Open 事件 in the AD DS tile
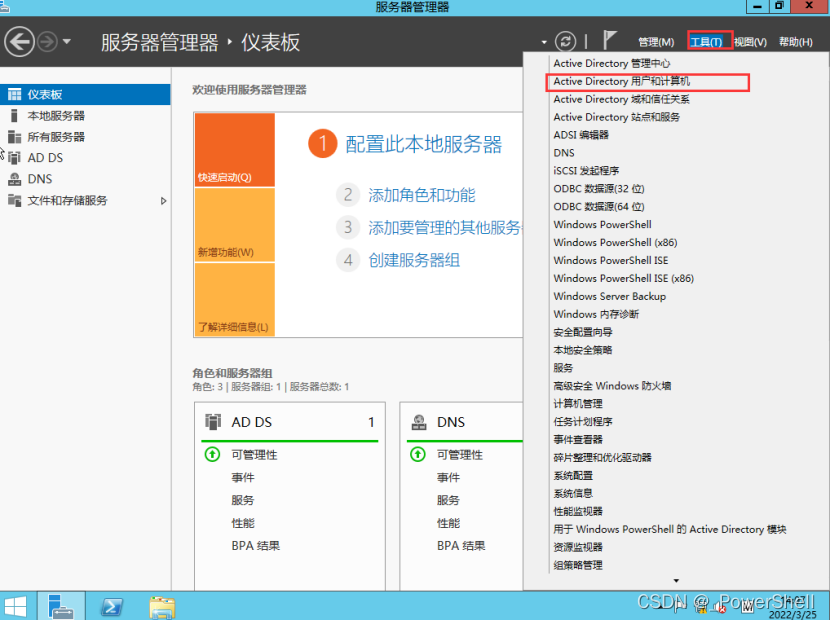830x621 pixels. [x=242, y=478]
